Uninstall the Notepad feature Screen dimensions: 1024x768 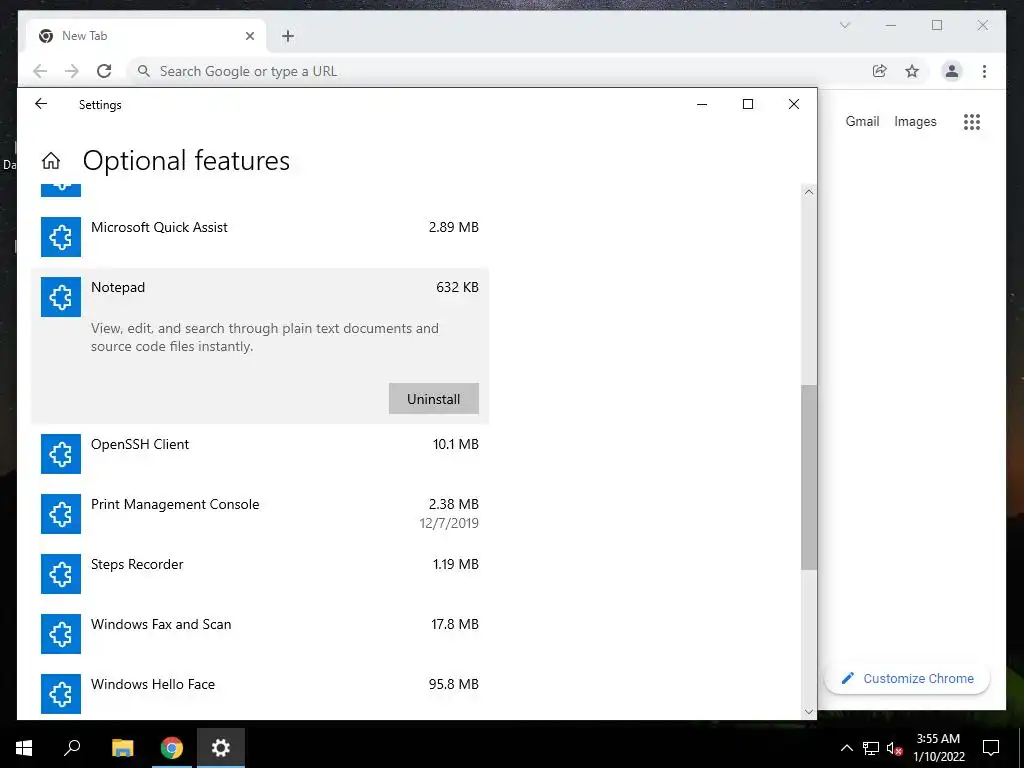(x=434, y=399)
